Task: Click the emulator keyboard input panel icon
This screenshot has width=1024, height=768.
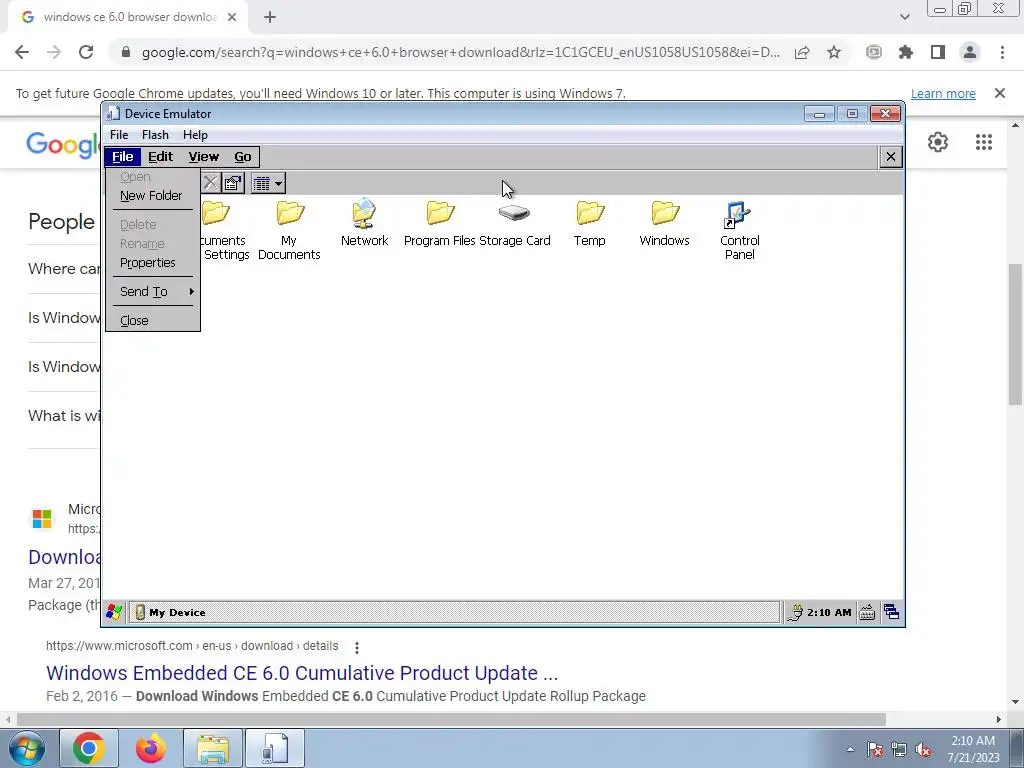Action: [867, 612]
